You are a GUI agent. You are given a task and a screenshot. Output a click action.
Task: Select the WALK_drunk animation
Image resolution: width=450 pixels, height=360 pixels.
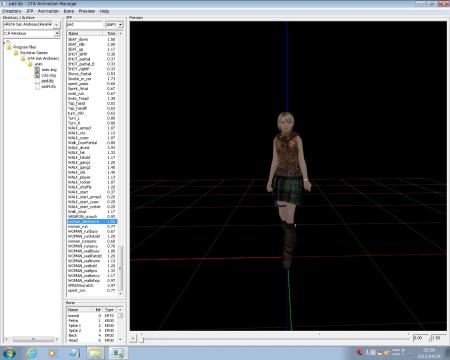click(92, 148)
